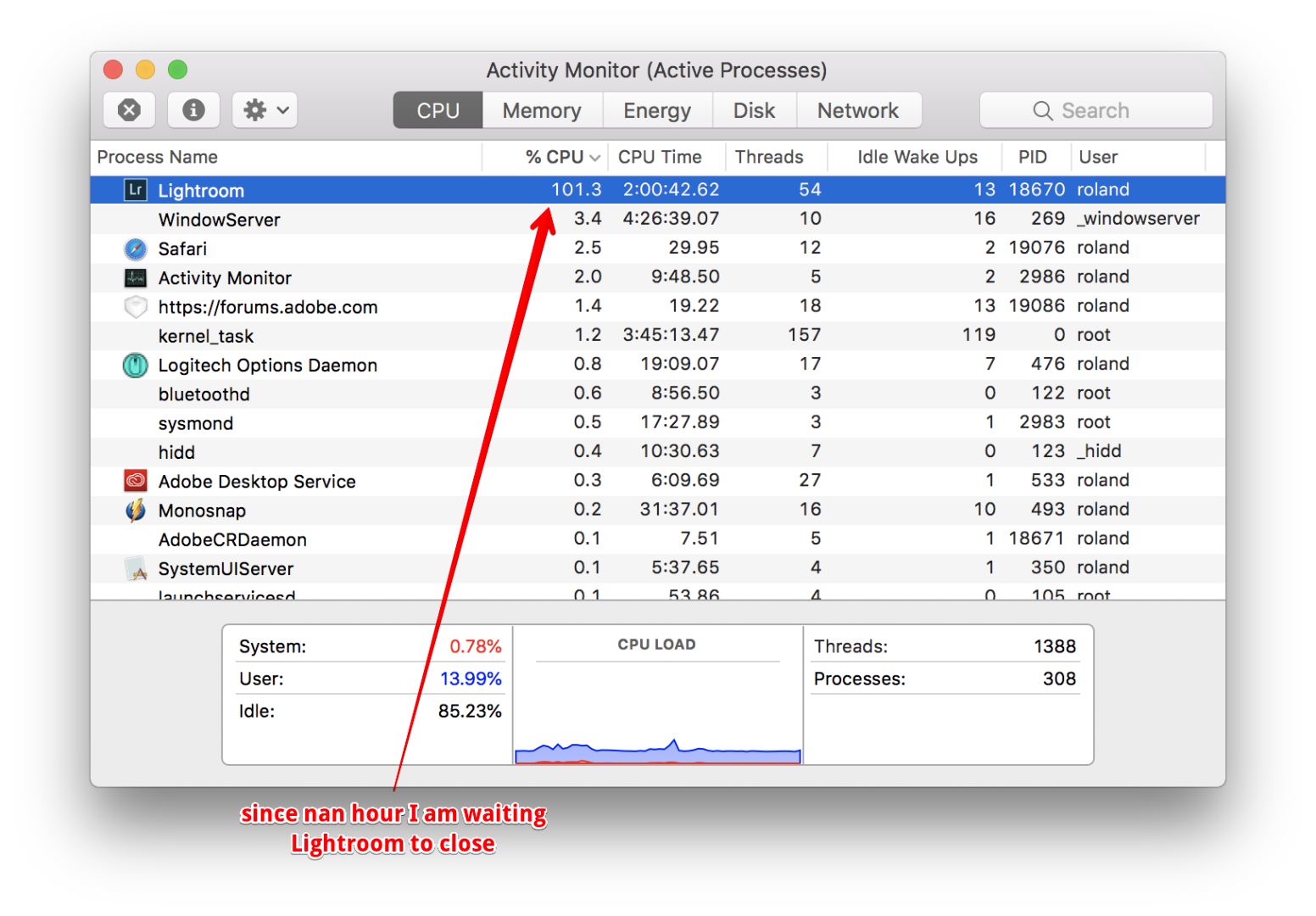This screenshot has width=1316, height=916.
Task: Click the Monosnap process name
Action: coord(202,510)
